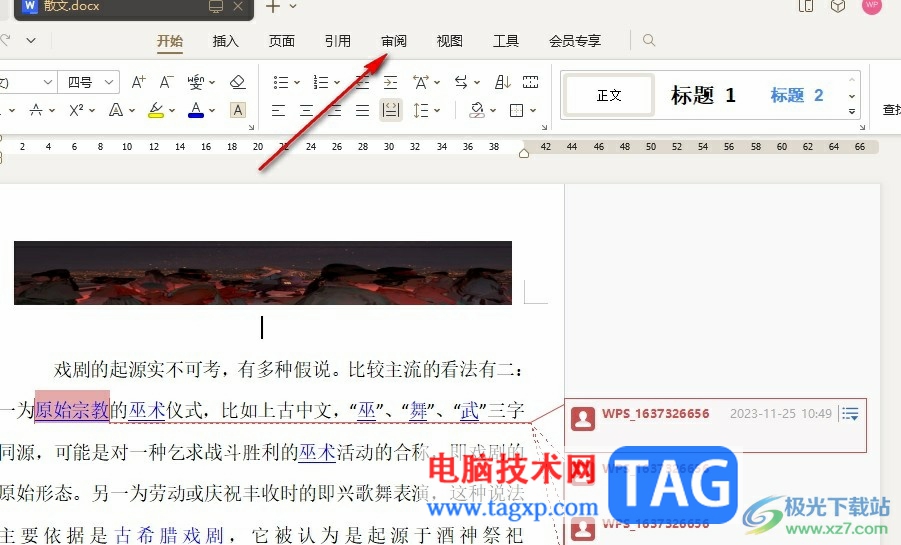Open the 审阅 review tab

(394, 41)
